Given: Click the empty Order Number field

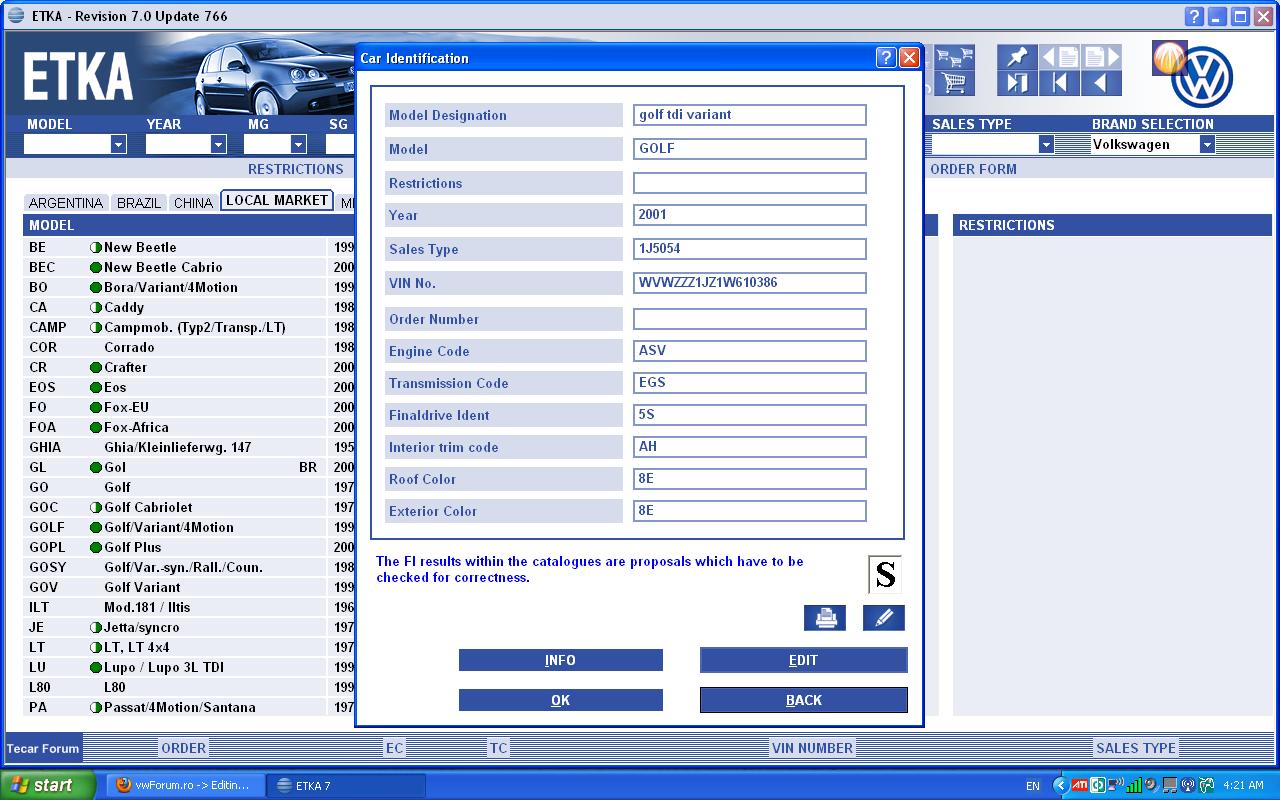Looking at the screenshot, I should click(x=750, y=319).
